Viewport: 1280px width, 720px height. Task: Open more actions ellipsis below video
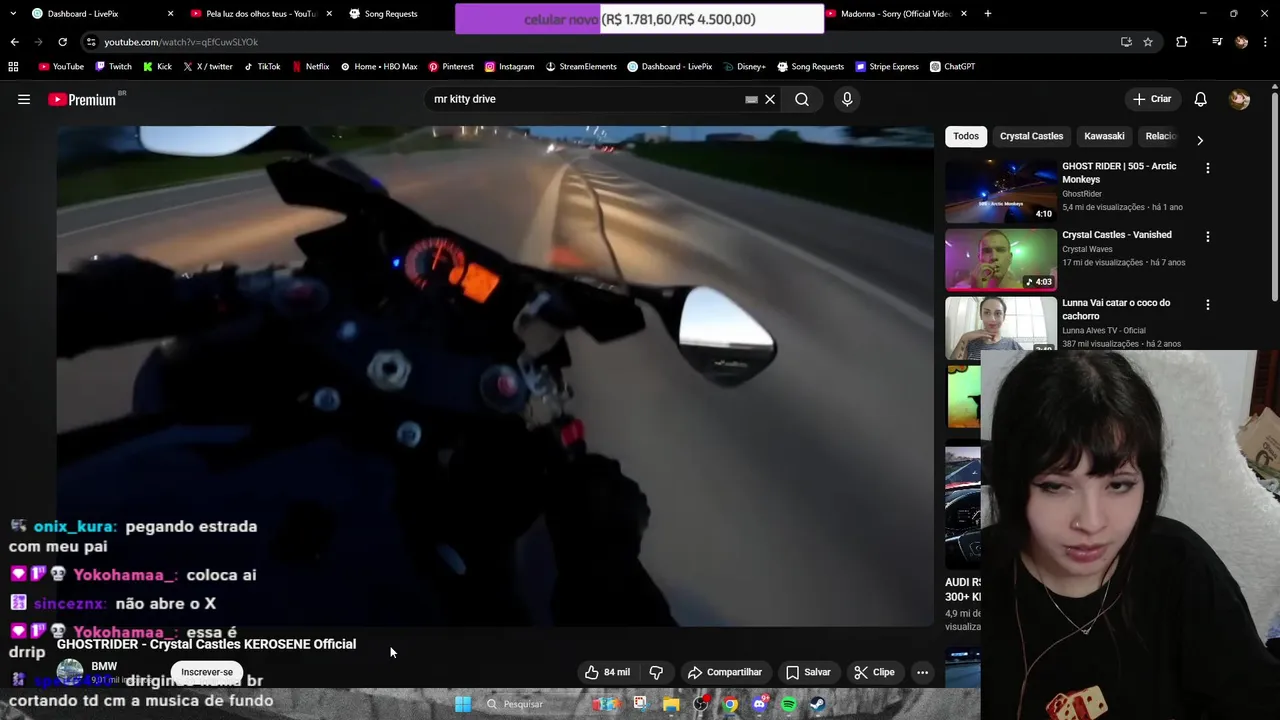(x=922, y=672)
